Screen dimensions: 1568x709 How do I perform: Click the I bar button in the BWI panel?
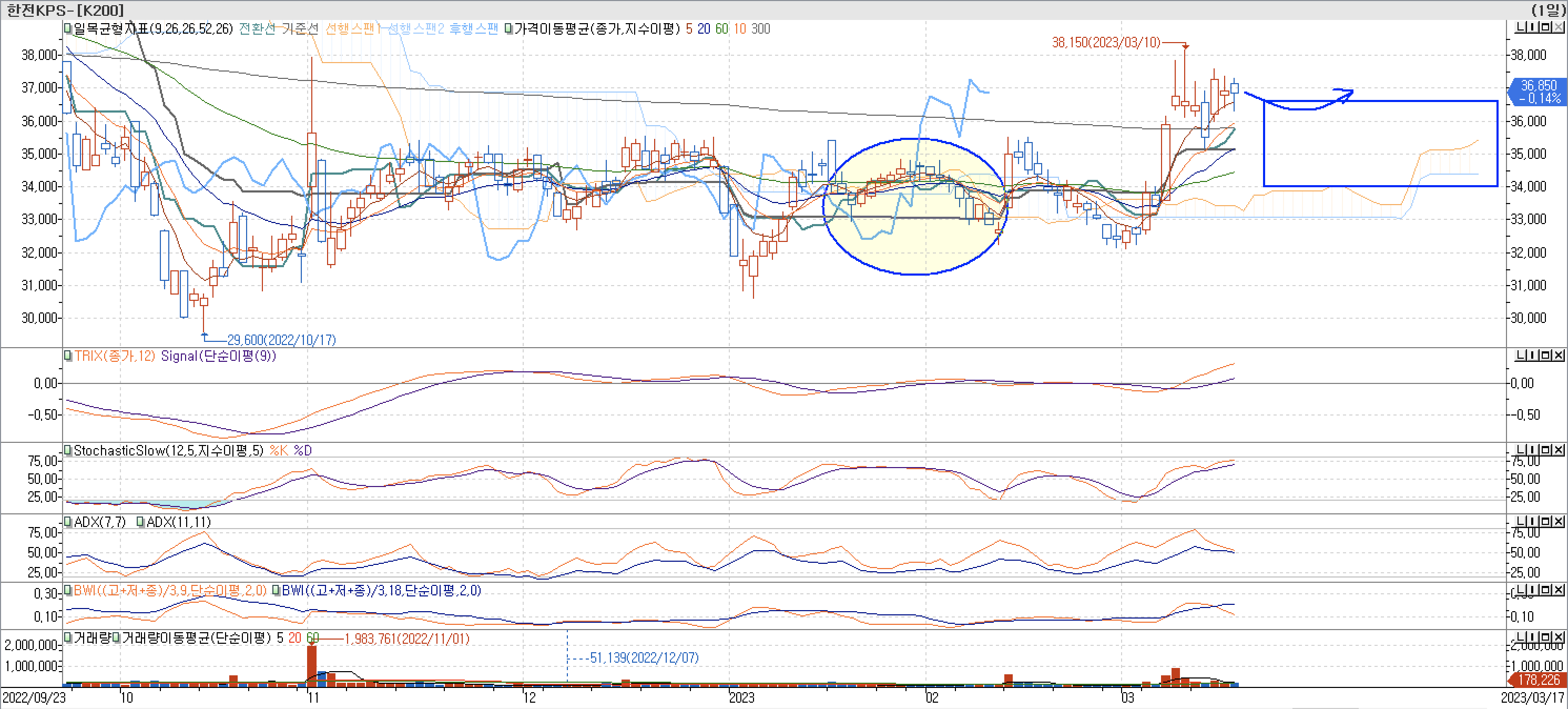tap(1534, 590)
